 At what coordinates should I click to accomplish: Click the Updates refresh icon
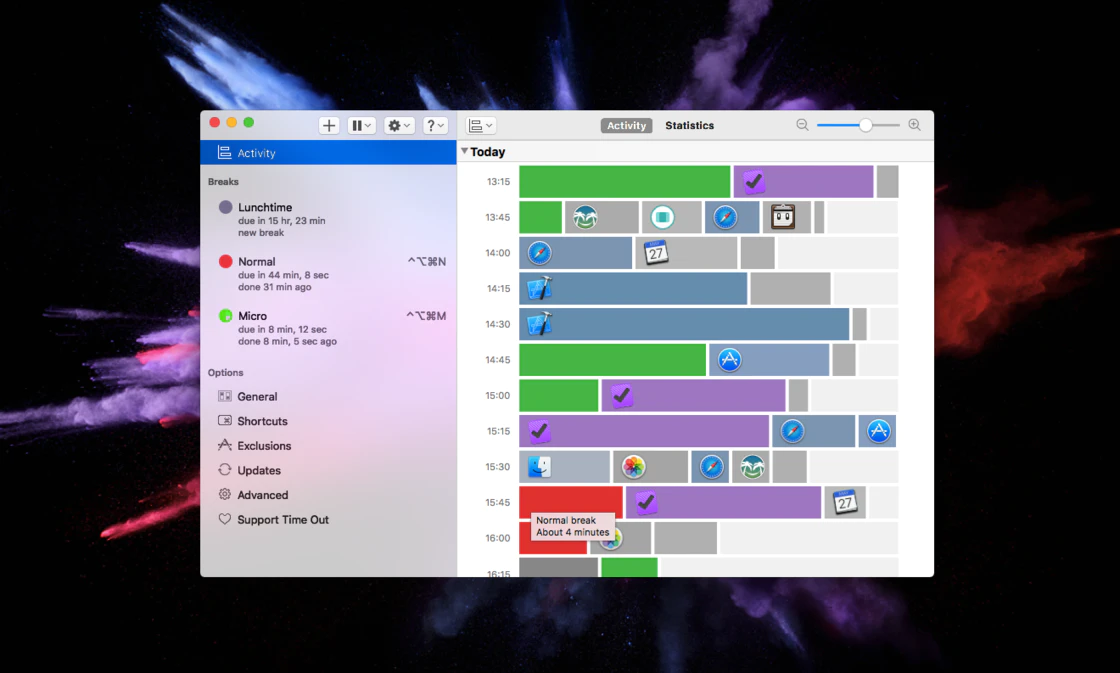point(225,469)
